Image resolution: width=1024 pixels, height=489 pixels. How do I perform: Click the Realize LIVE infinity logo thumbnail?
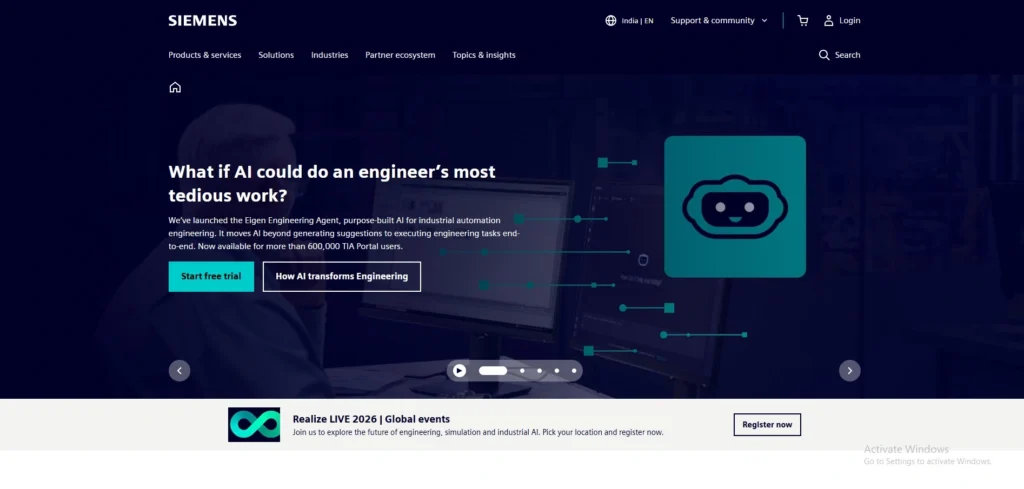point(254,424)
